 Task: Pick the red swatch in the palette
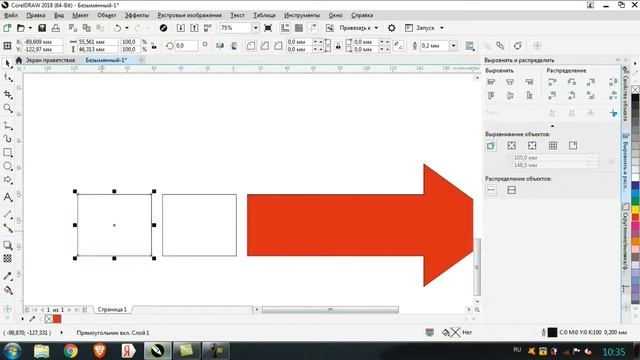(636, 217)
